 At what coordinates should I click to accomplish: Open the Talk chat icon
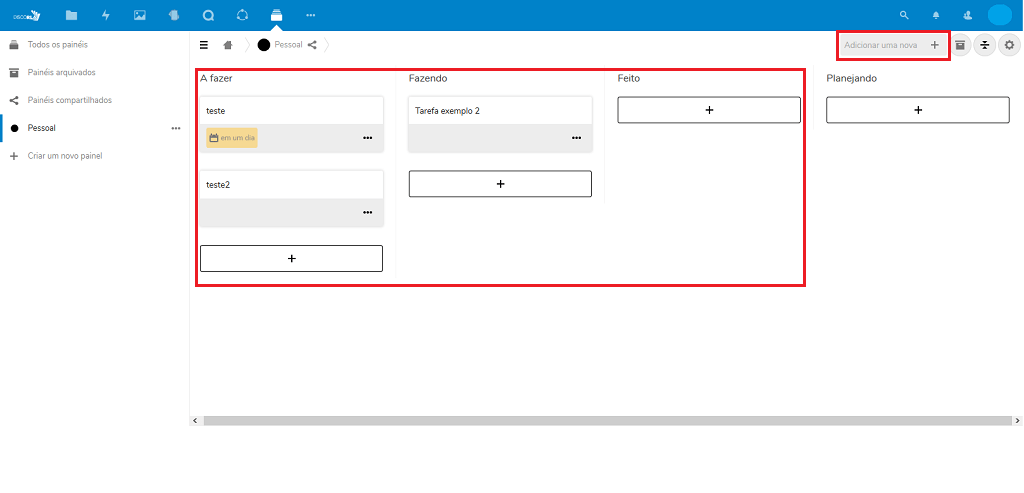208,15
